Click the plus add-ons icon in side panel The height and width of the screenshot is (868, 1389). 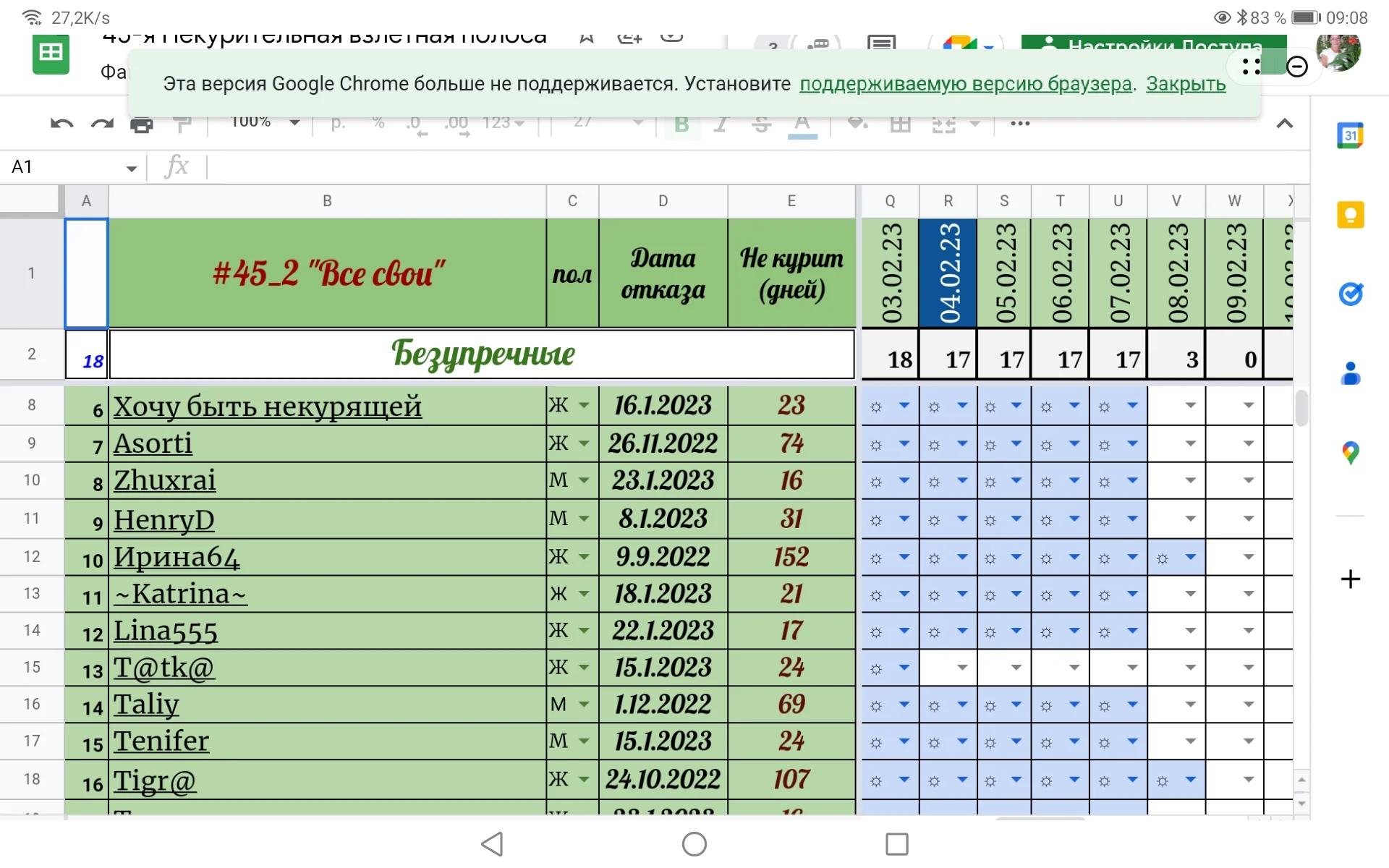[x=1349, y=579]
